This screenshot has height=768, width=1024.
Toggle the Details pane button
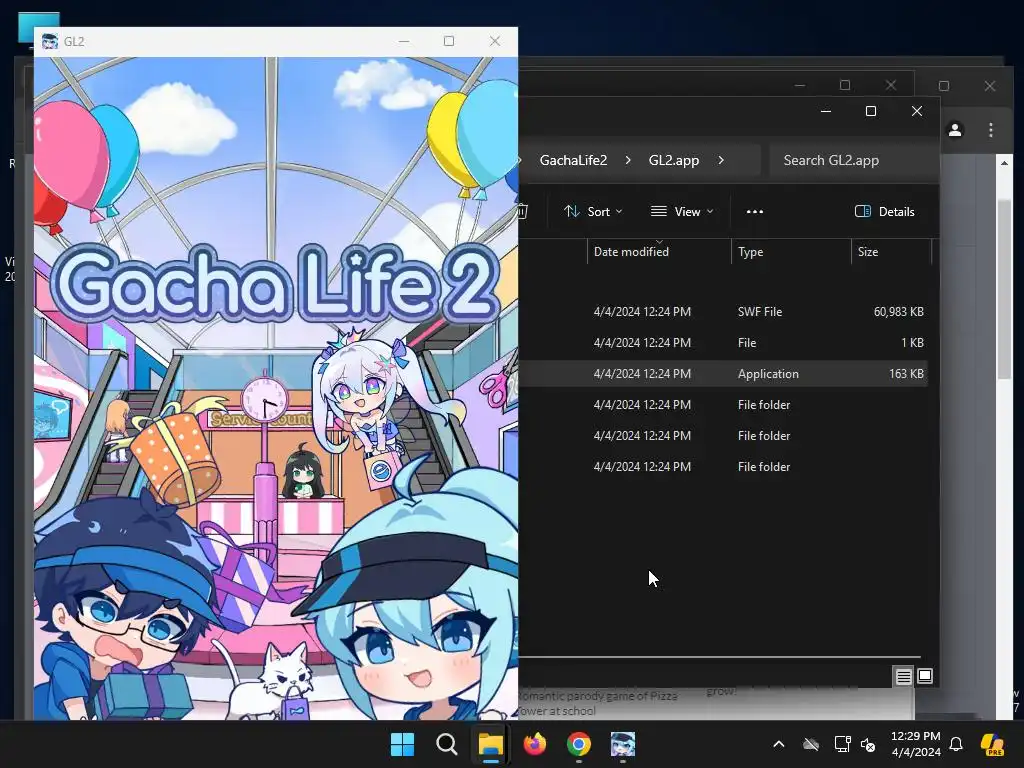point(885,212)
